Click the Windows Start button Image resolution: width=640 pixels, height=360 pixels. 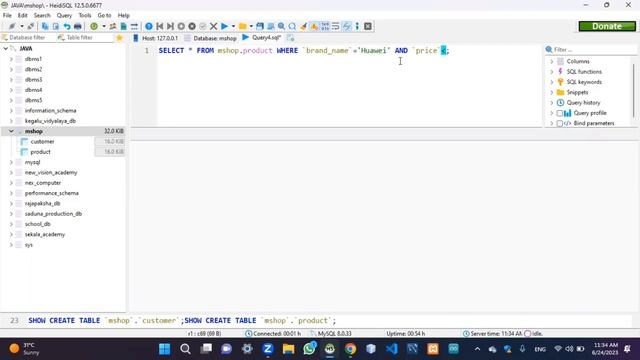pos(164,349)
